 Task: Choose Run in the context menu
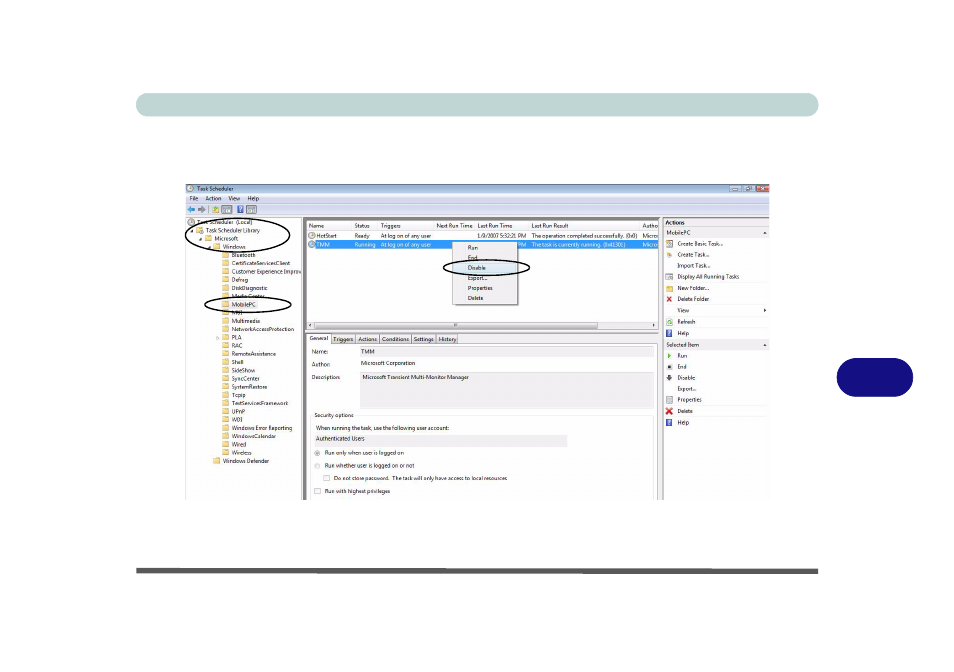[x=485, y=248]
